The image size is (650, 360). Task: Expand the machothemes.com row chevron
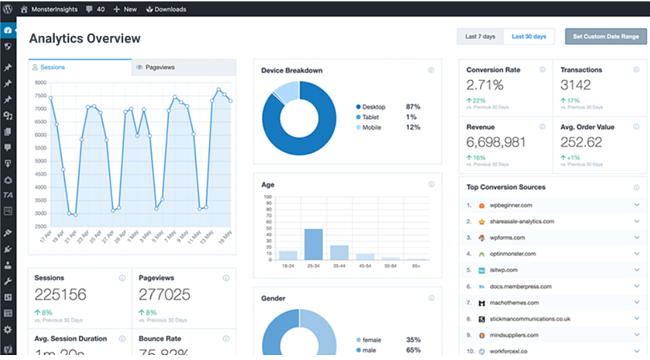click(637, 302)
